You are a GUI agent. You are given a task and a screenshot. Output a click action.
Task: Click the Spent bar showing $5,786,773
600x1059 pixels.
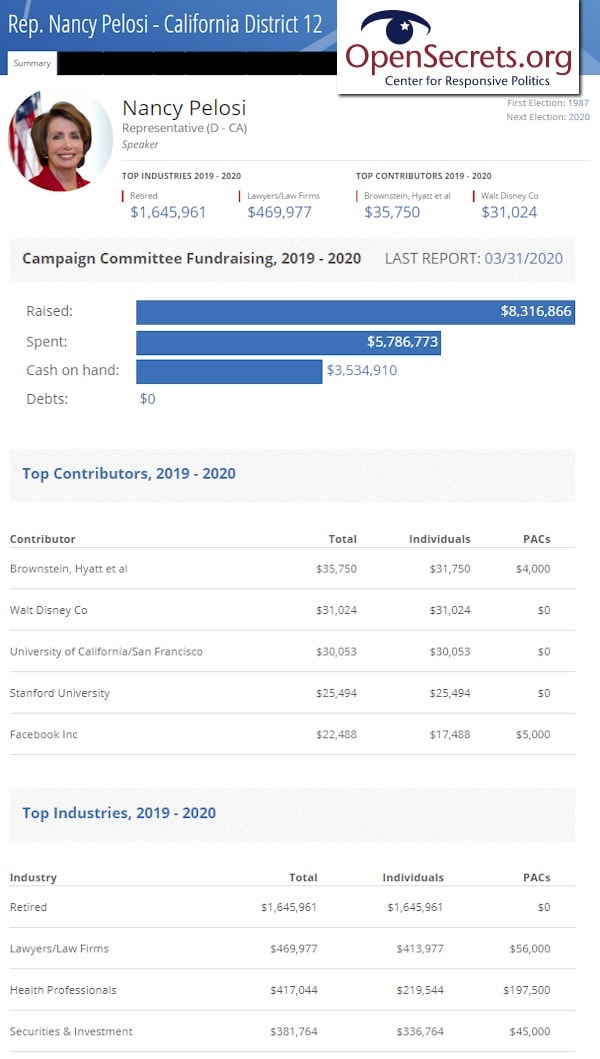point(288,342)
